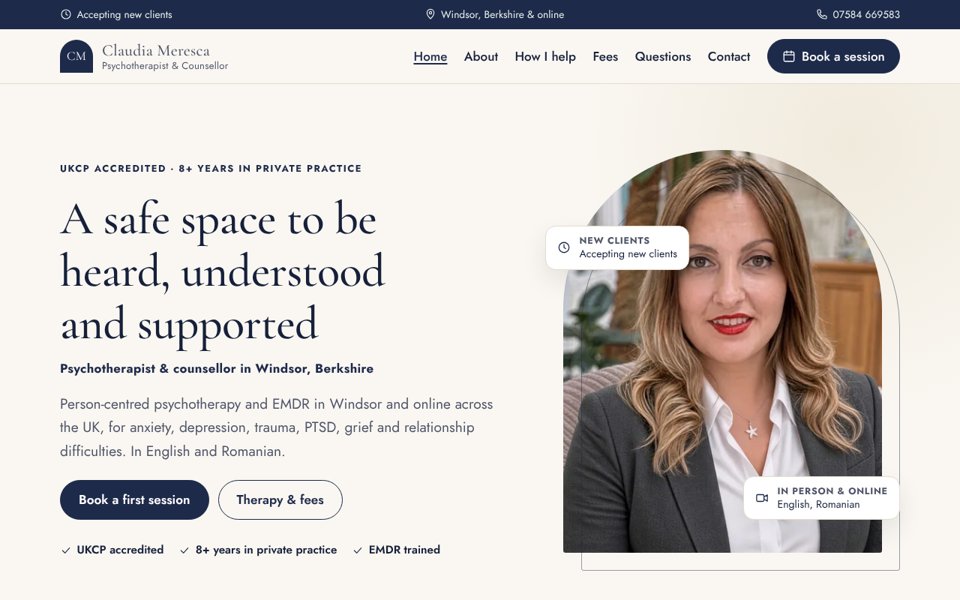
Task: Open the Questions nav link
Action: pos(662,56)
